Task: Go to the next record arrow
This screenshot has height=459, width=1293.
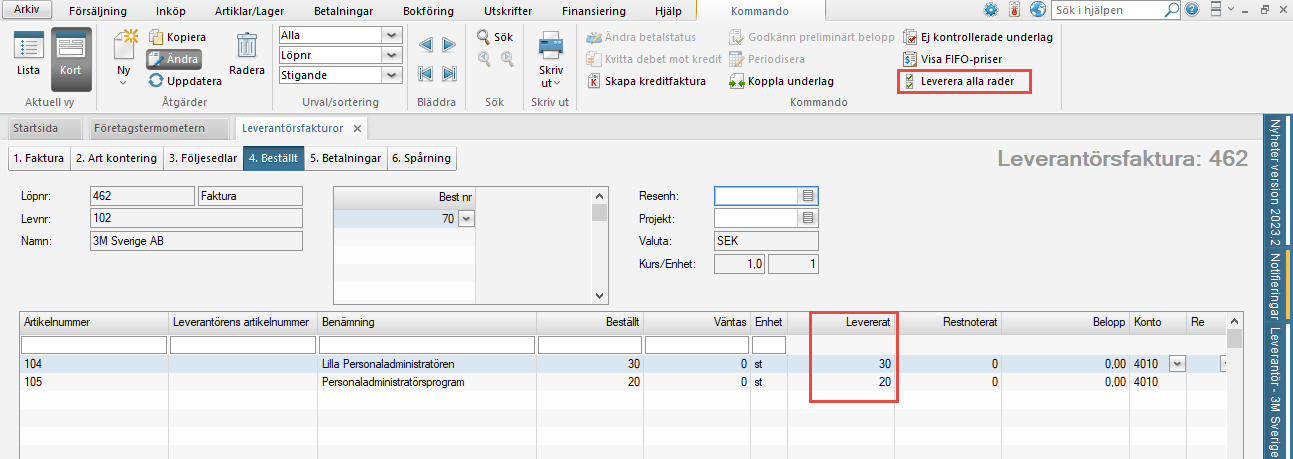Action: point(449,45)
